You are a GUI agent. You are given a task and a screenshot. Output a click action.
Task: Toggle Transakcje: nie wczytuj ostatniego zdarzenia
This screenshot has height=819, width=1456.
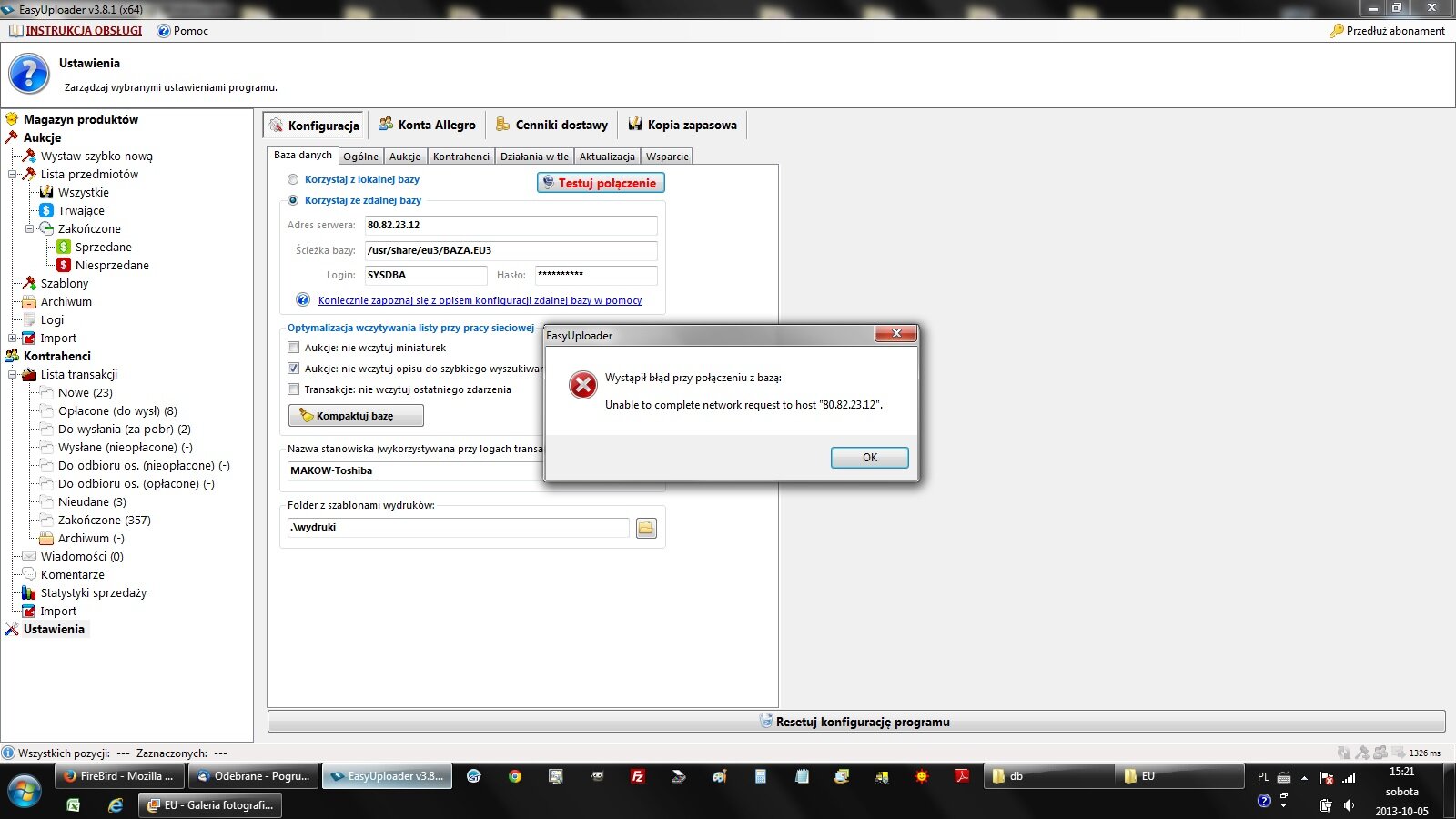pos(293,389)
